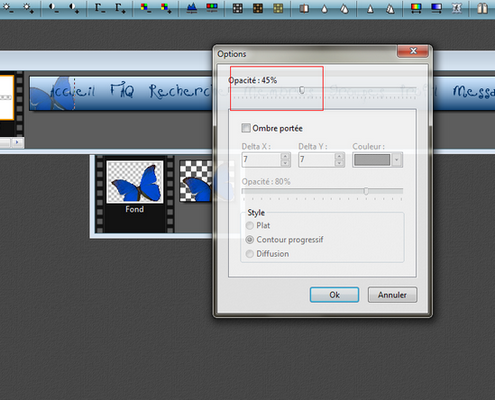The height and width of the screenshot is (400, 495).
Task: Click the Contrast minus toolbar icon
Action: [54, 8]
